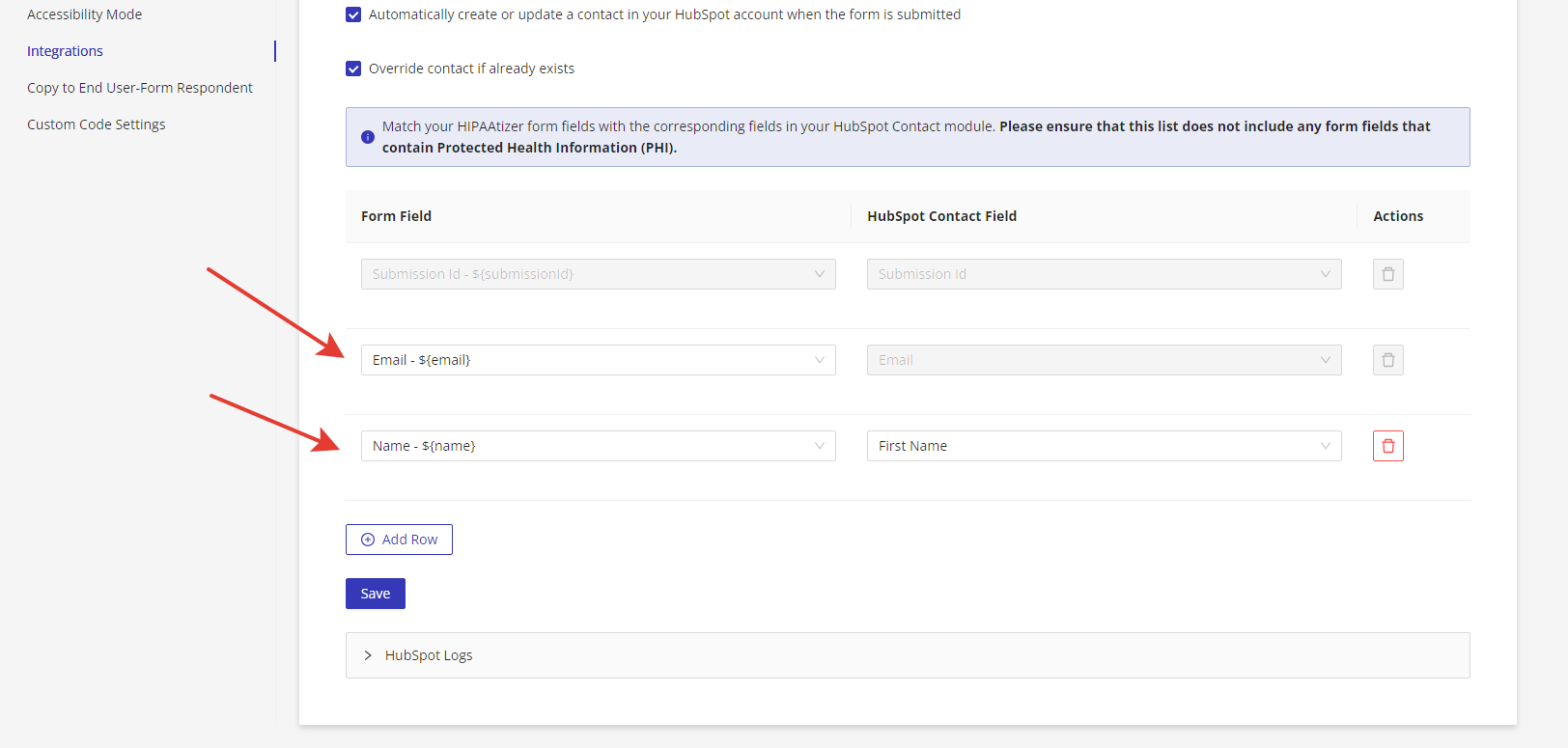Click the trash icon in Submission Id row
Viewport: 1568px width, 748px height.
[1387, 274]
